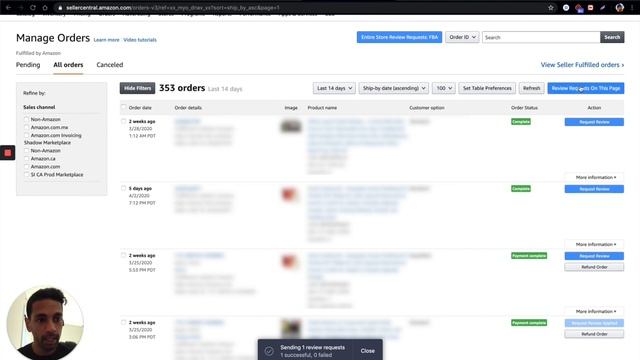Click the Product name column header
640x360 pixels.
pos(322,108)
